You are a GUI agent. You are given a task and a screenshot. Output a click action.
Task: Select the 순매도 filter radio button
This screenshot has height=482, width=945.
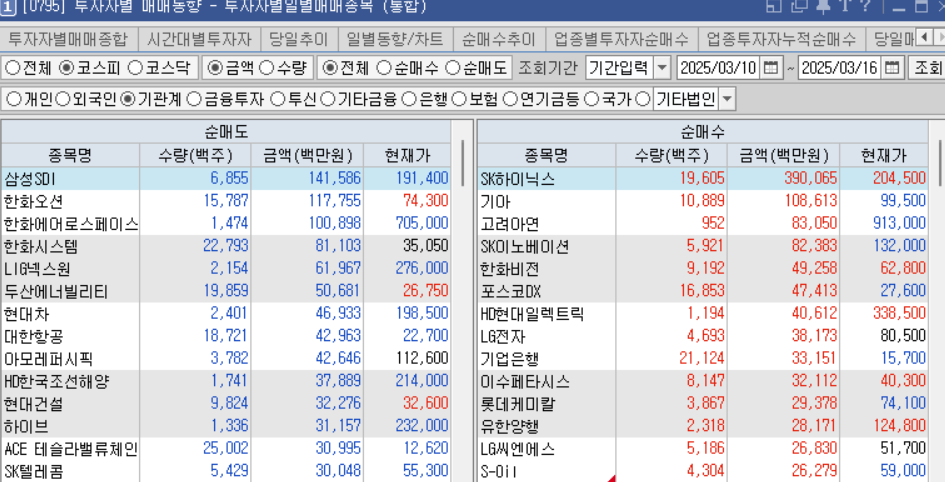[453, 67]
